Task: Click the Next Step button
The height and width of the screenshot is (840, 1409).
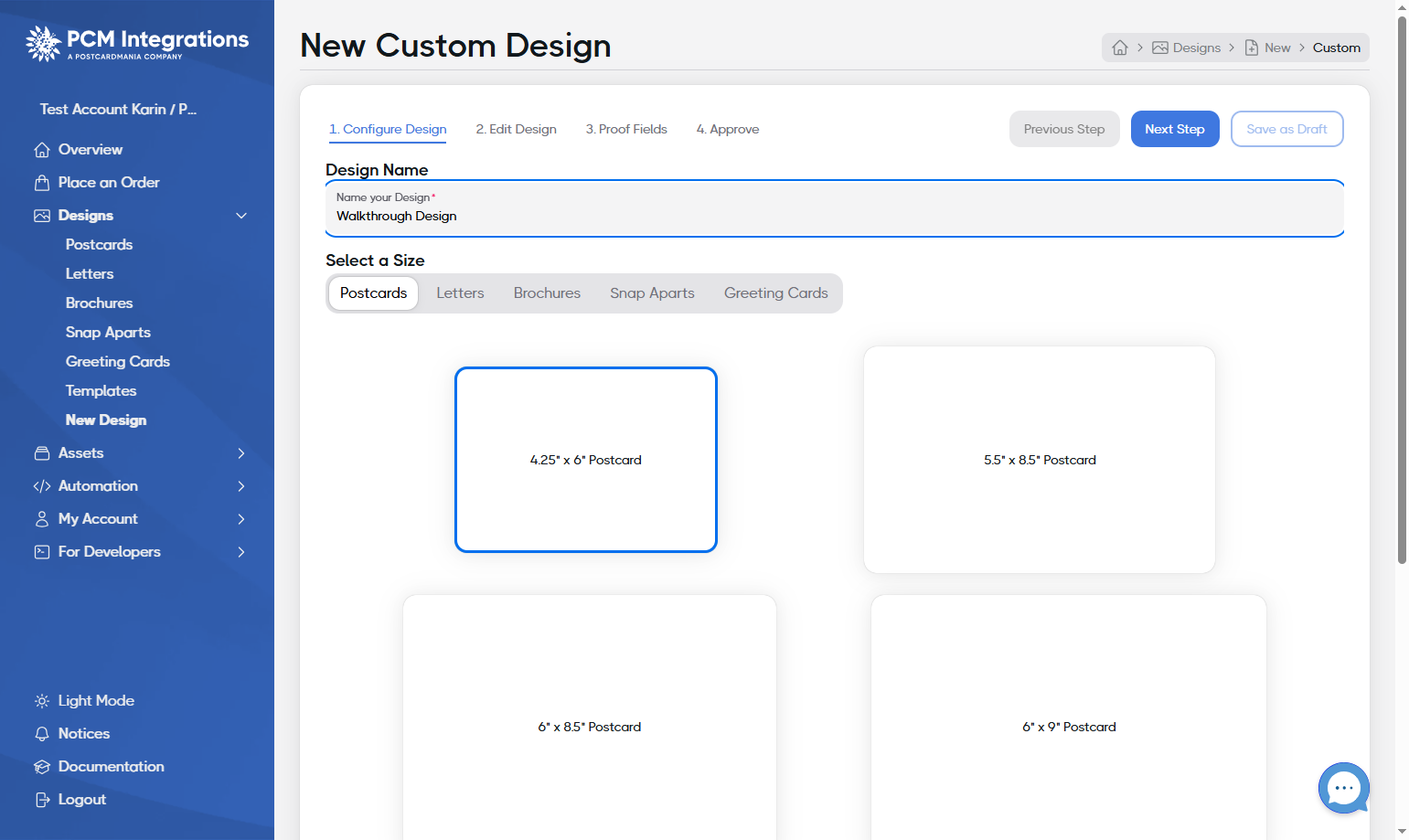Action: coord(1175,129)
